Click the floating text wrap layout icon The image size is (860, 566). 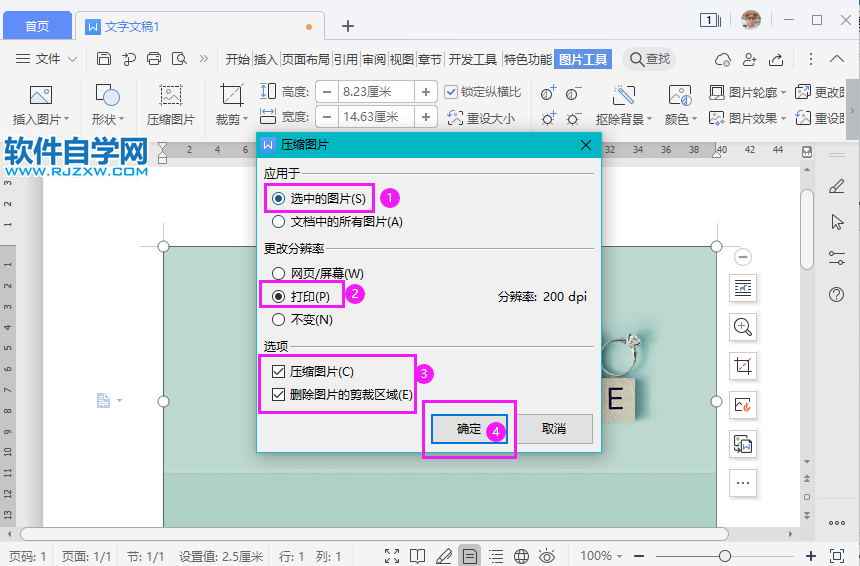pos(743,288)
